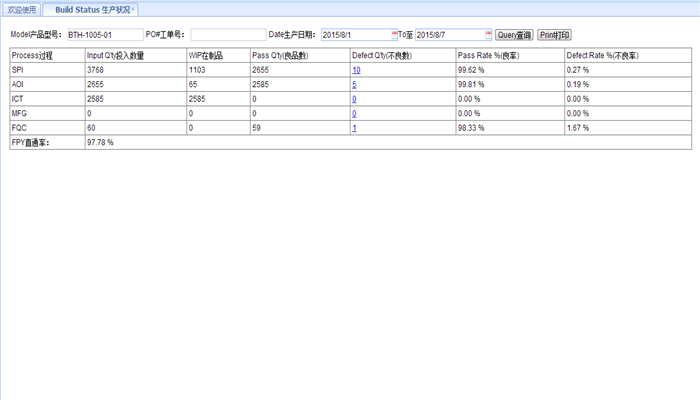Click AOI pass rate 99.81 %
Screen dimensions: 700x400
coord(471,84)
